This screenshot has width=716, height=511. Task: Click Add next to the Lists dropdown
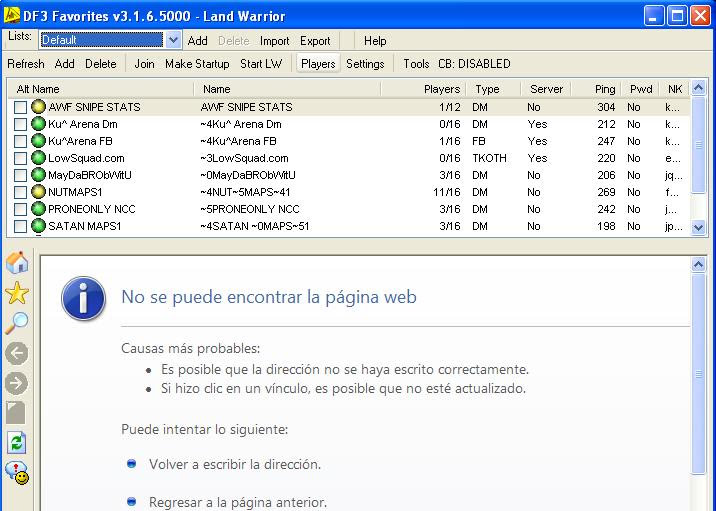[197, 41]
